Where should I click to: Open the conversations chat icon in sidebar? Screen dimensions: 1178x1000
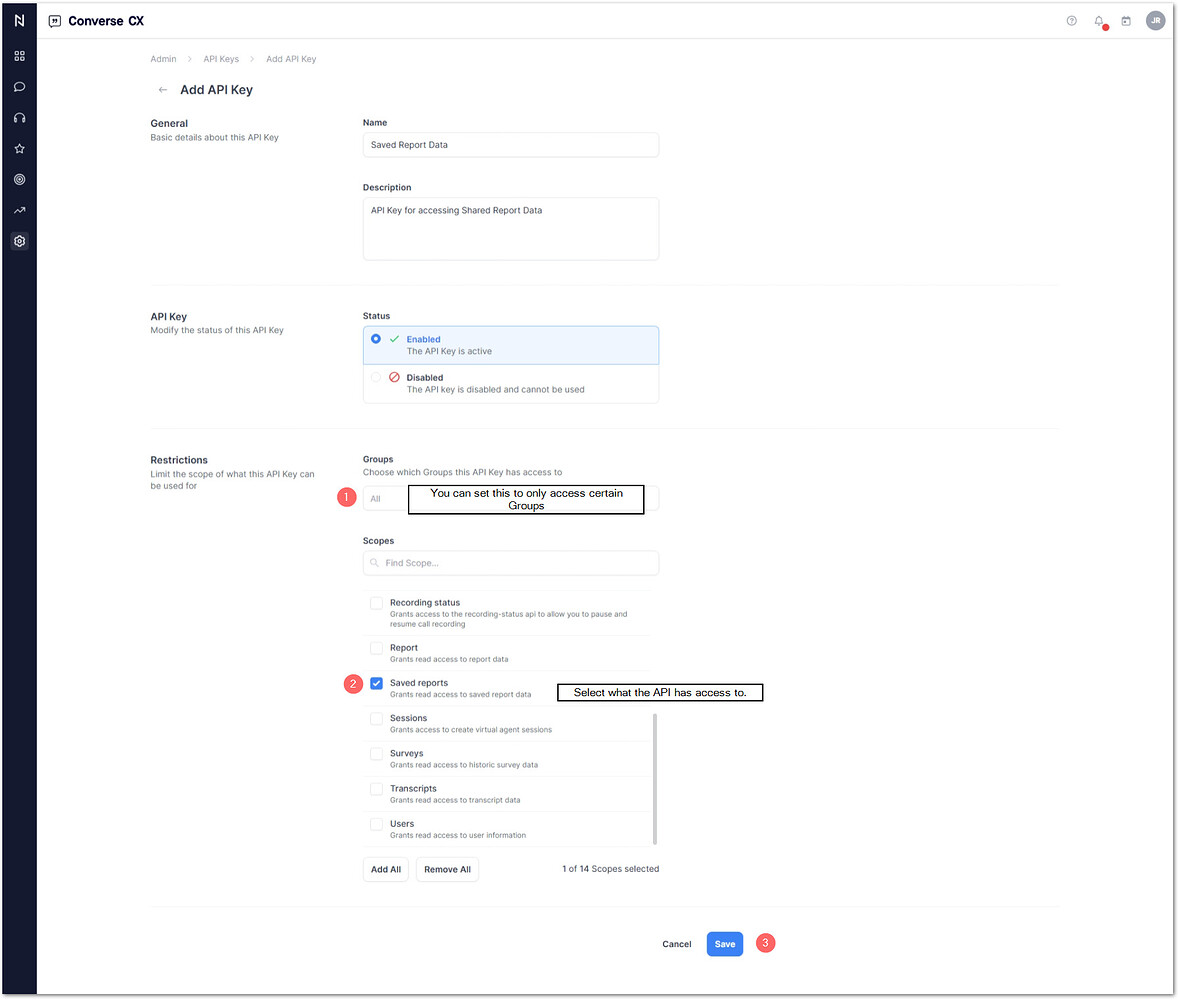tap(19, 87)
